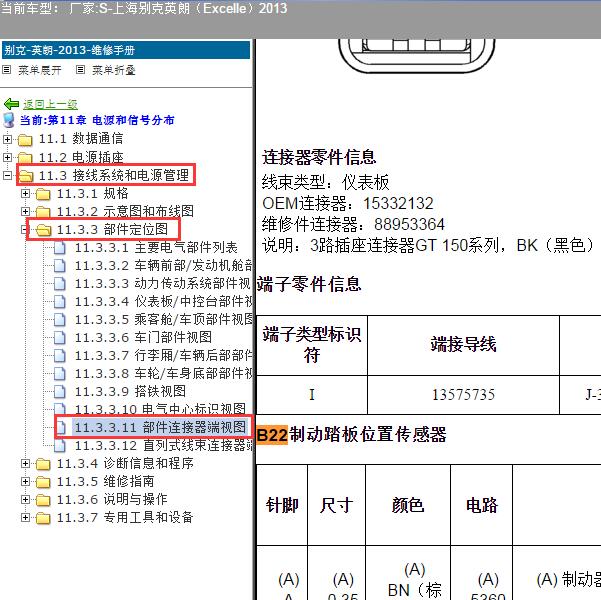Click the 当前:第11章 电源和信号分布 label
This screenshot has height=600, width=601.
(x=97, y=120)
